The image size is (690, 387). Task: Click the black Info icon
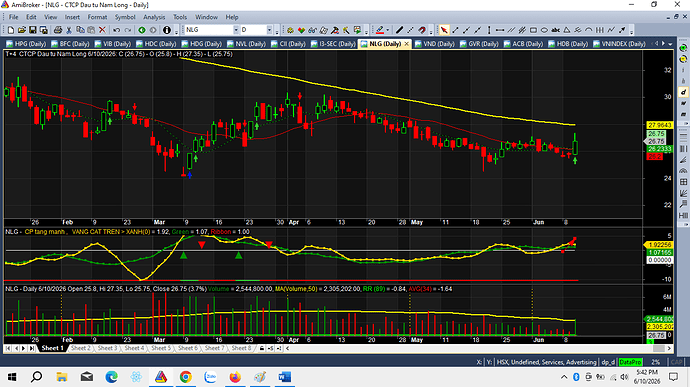[x=167, y=30]
